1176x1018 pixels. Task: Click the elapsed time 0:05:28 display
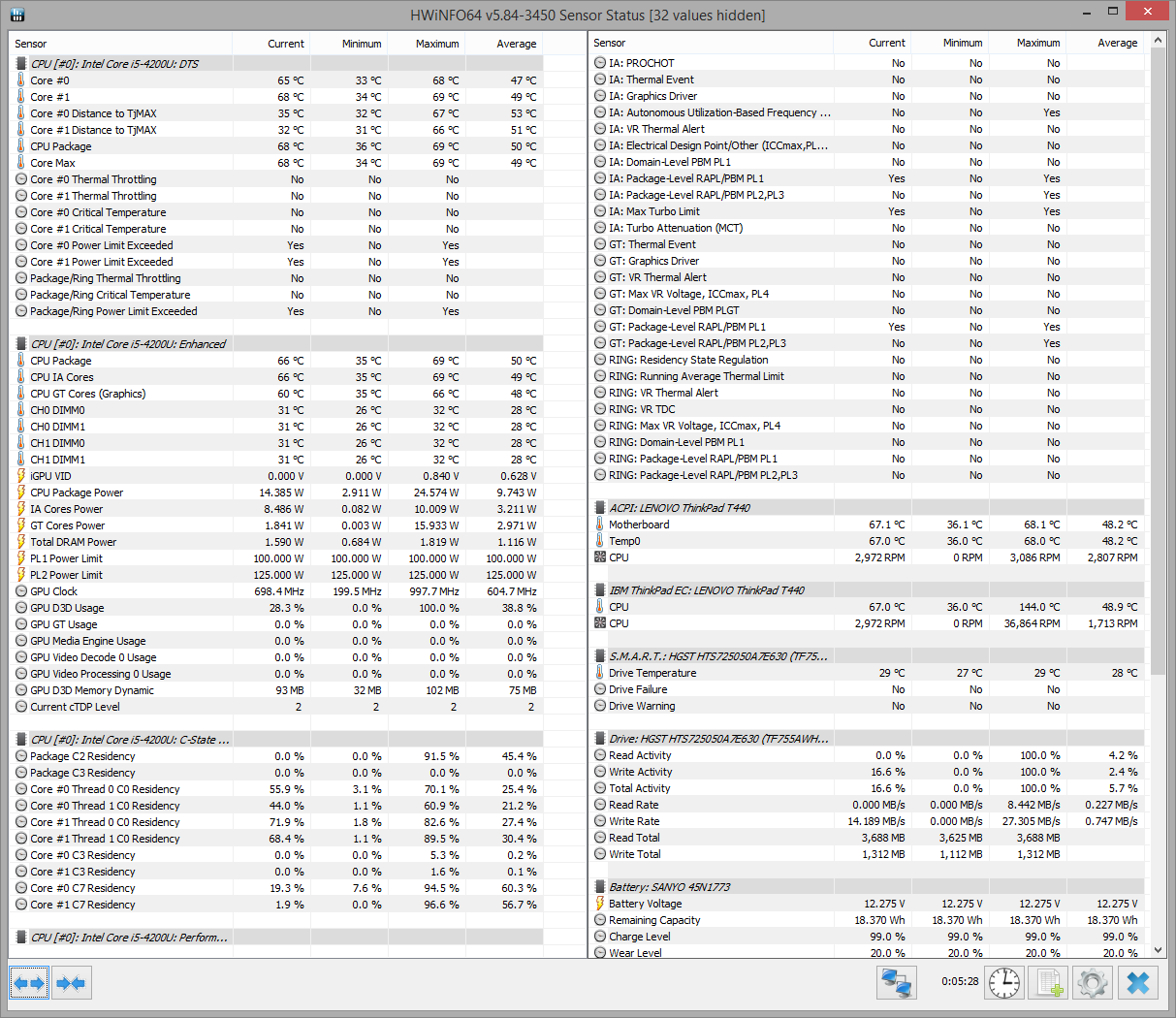tap(960, 981)
